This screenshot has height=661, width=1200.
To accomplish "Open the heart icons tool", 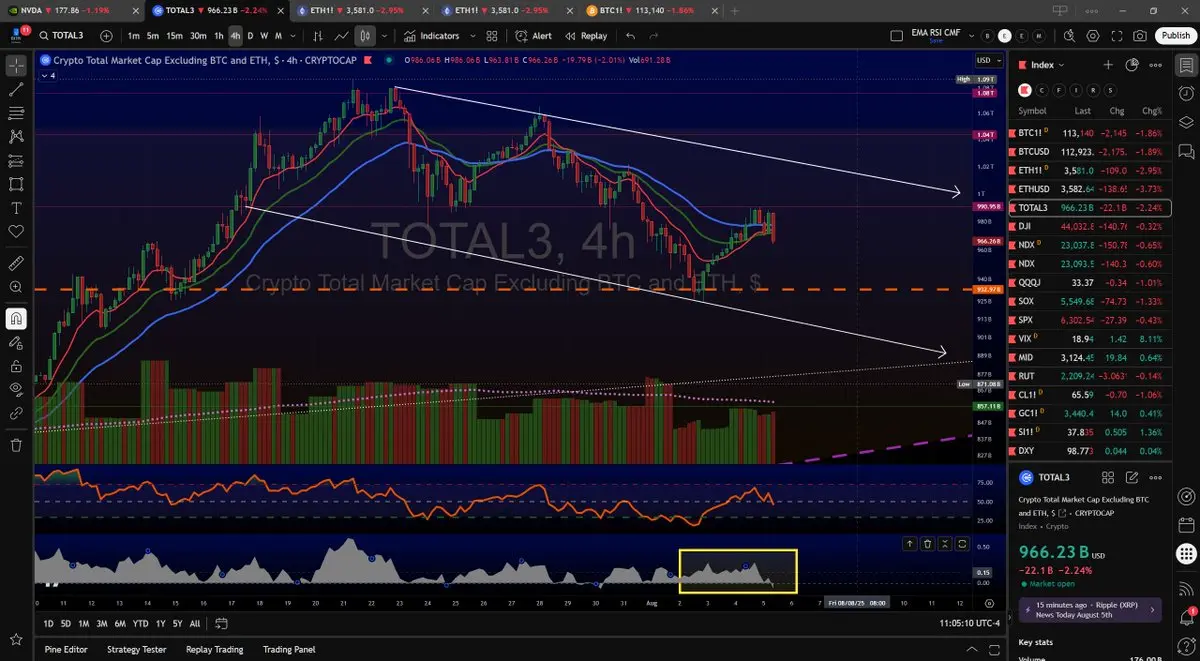I will (x=16, y=231).
